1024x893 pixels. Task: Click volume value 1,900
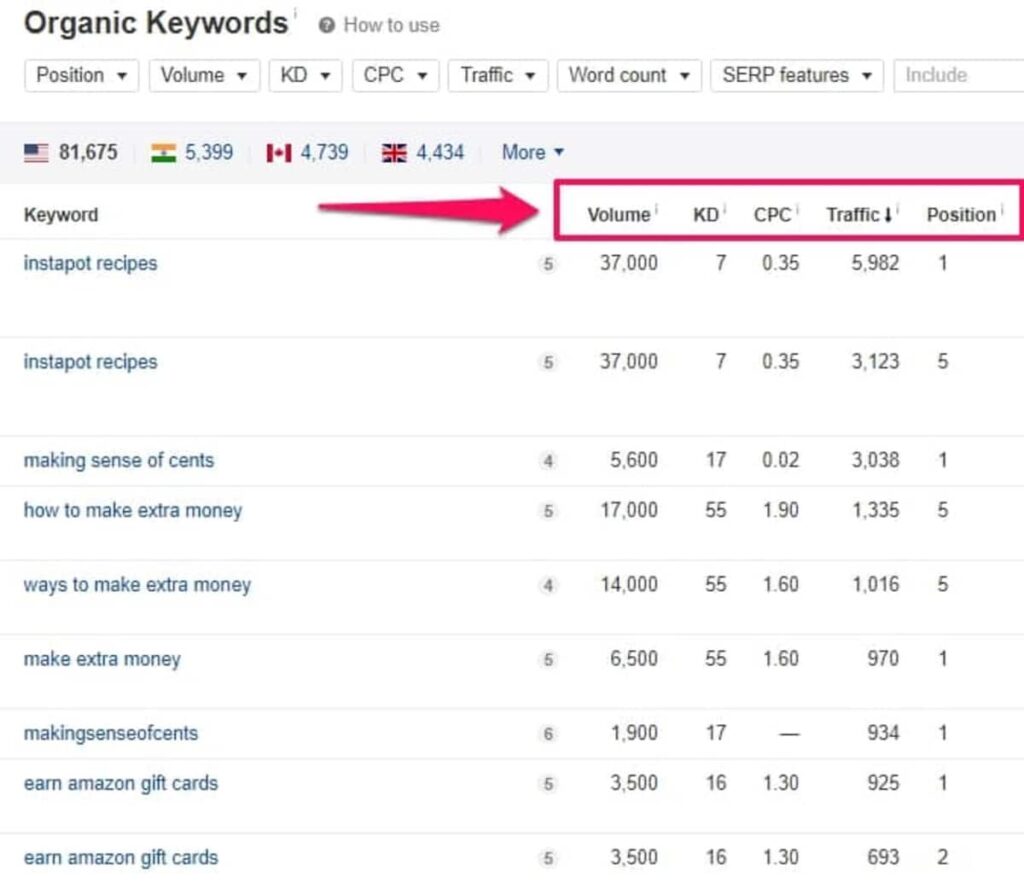634,734
